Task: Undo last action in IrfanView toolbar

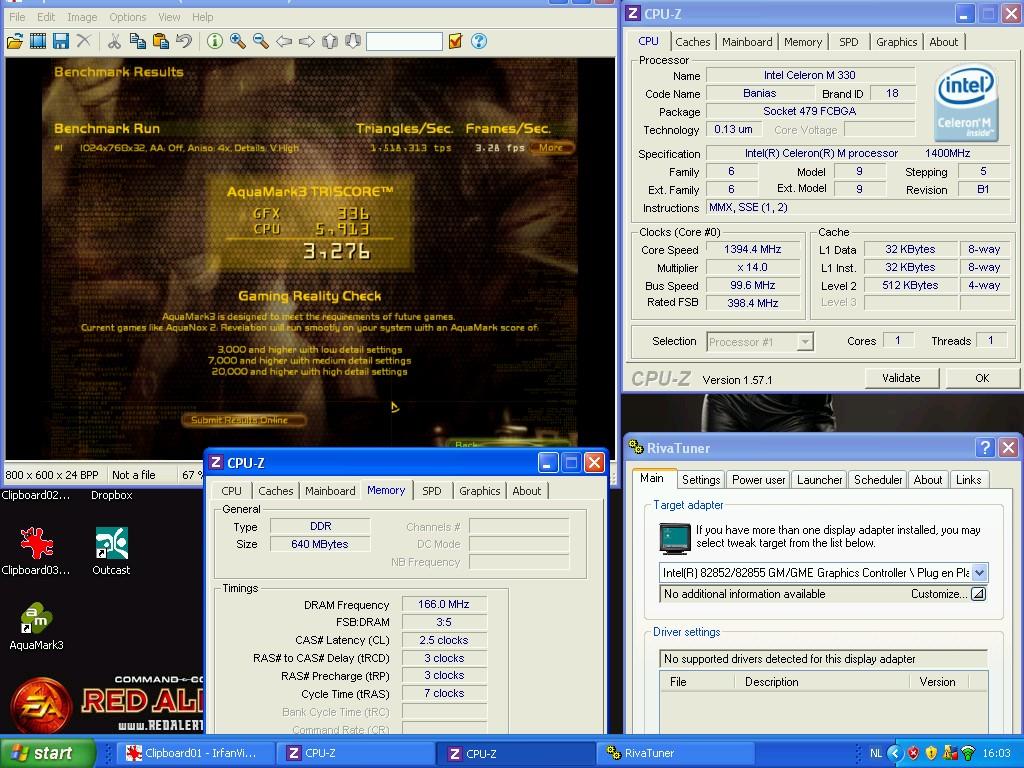Action: pyautogui.click(x=184, y=41)
